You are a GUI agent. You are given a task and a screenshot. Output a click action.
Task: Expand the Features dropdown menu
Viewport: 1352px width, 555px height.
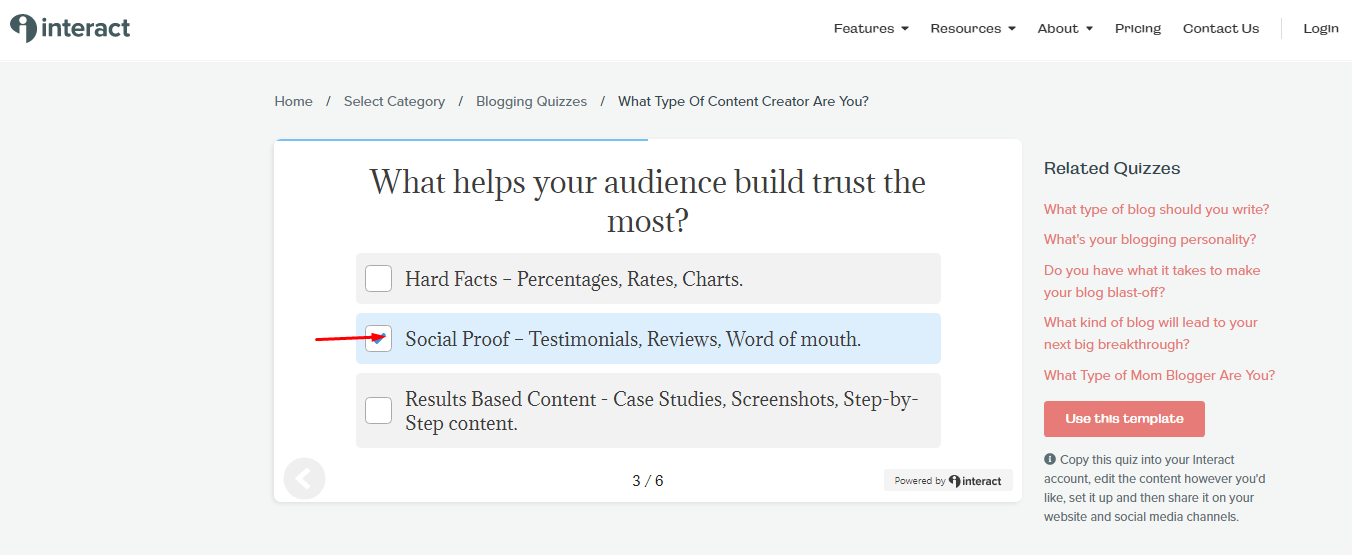[871, 28]
